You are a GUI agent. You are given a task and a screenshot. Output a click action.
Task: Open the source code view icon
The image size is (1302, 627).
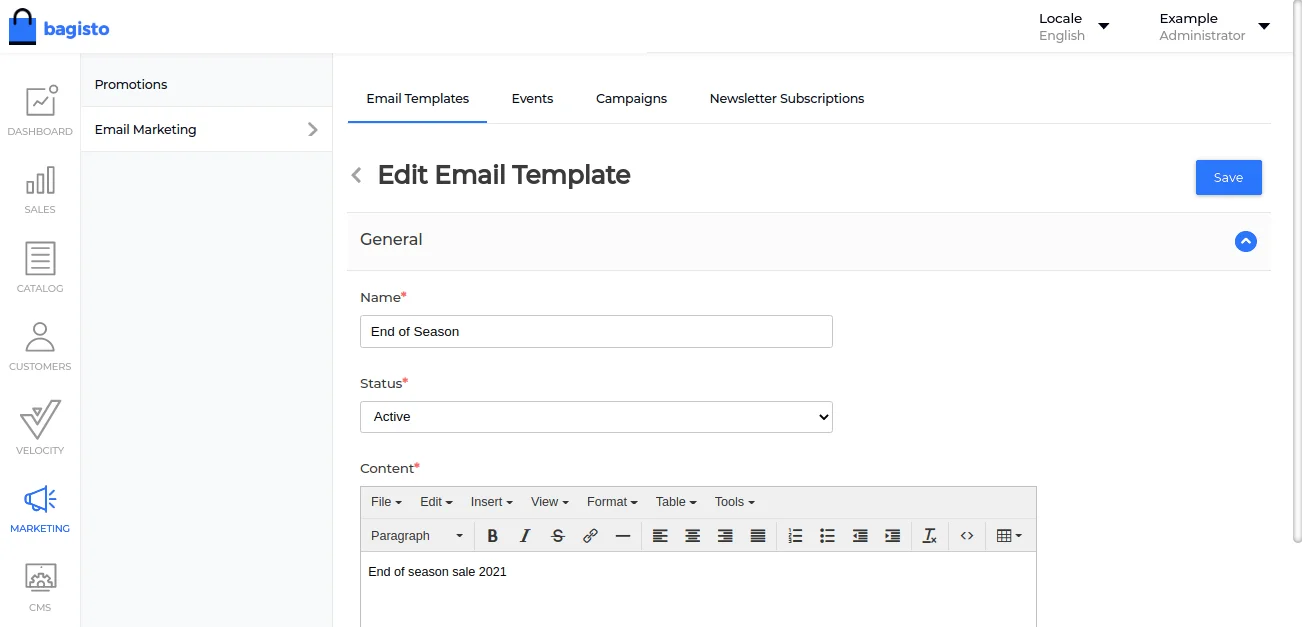pos(966,536)
